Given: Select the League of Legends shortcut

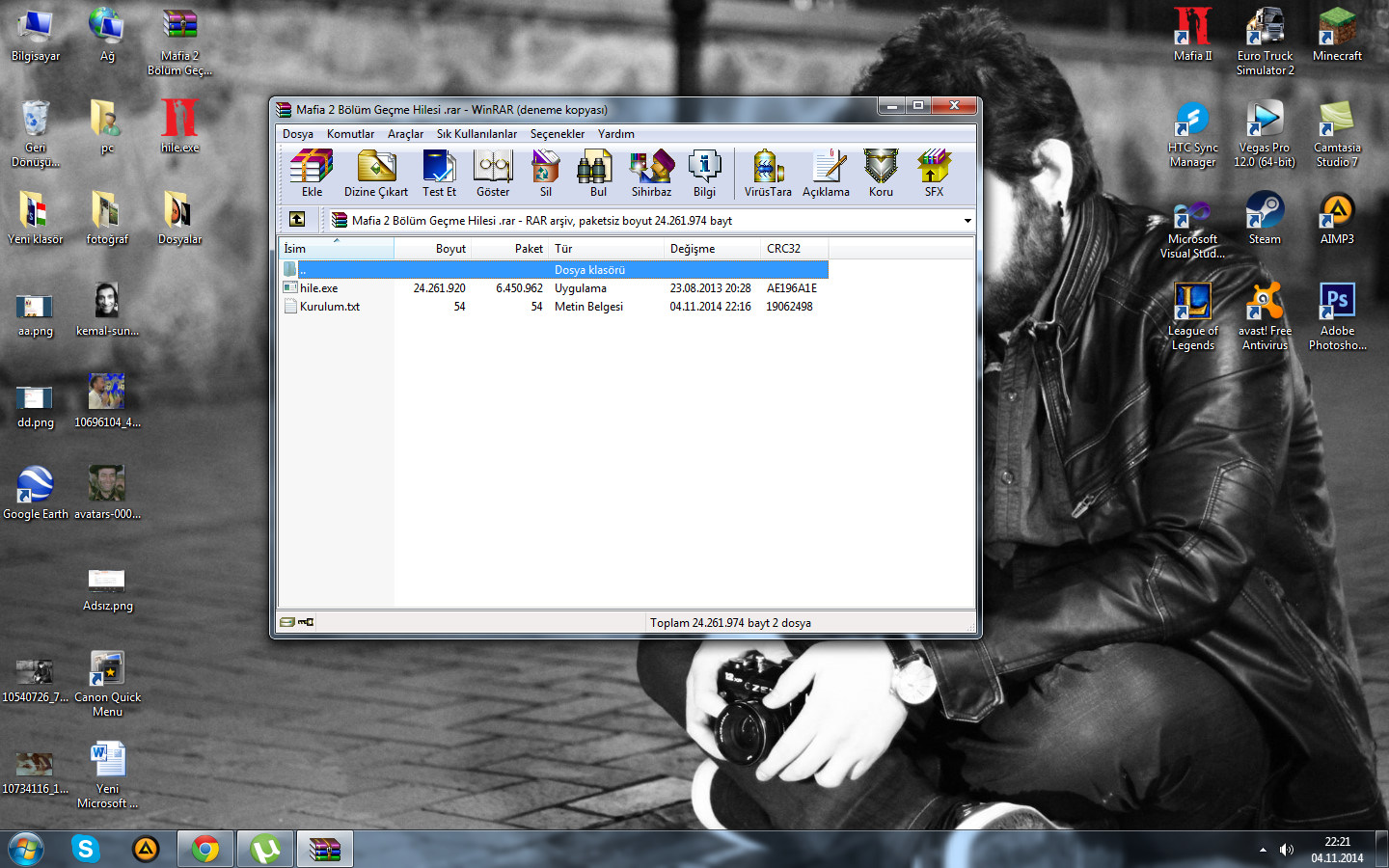Looking at the screenshot, I should [x=1192, y=316].
